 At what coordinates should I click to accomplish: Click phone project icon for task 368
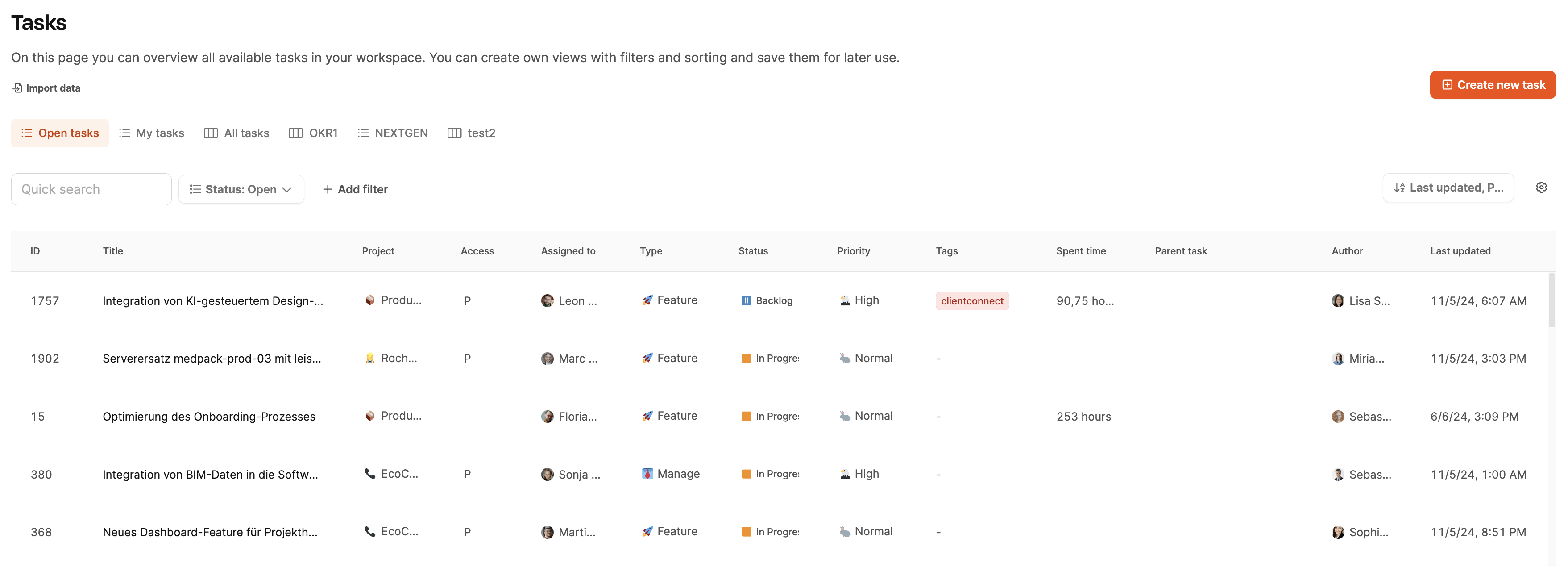click(369, 531)
